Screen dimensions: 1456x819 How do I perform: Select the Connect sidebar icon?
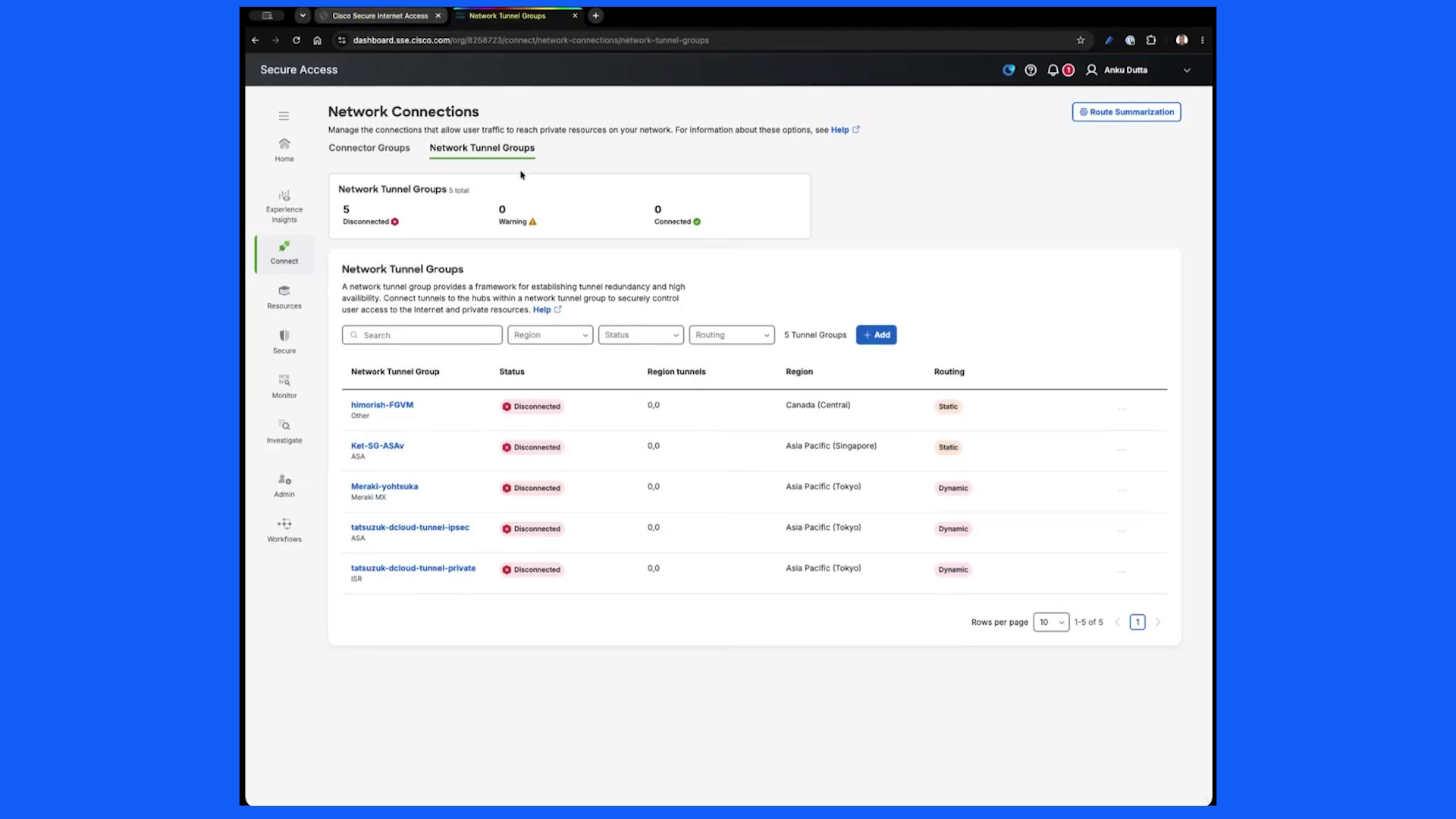[284, 253]
